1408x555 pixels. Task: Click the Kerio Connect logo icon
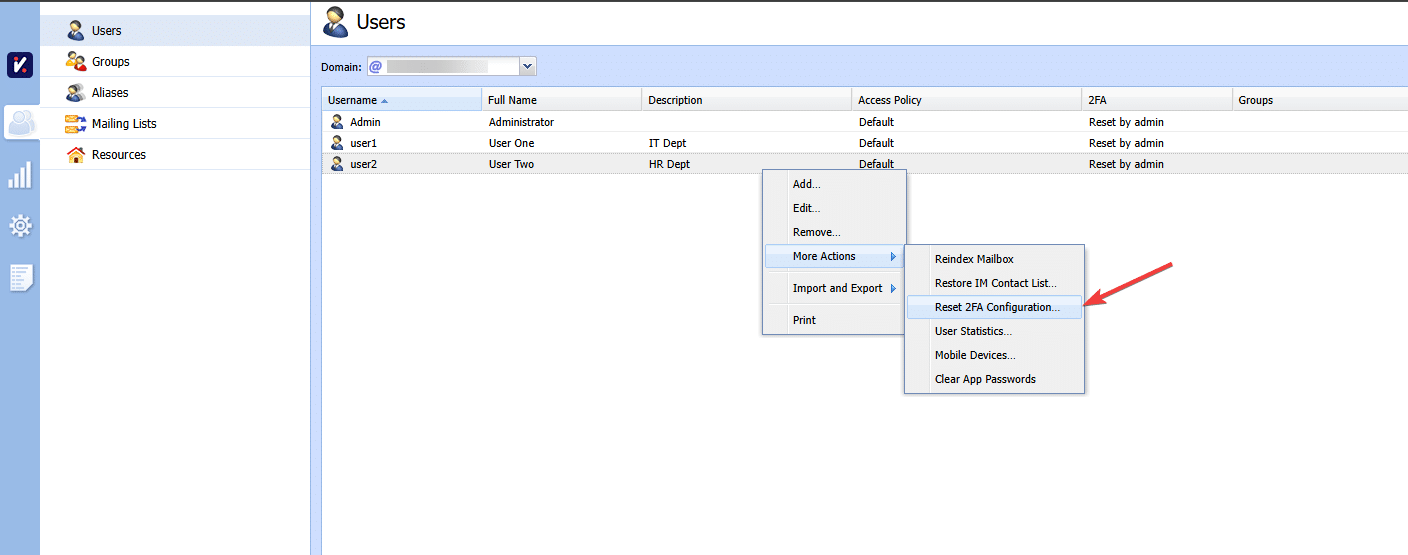point(20,66)
